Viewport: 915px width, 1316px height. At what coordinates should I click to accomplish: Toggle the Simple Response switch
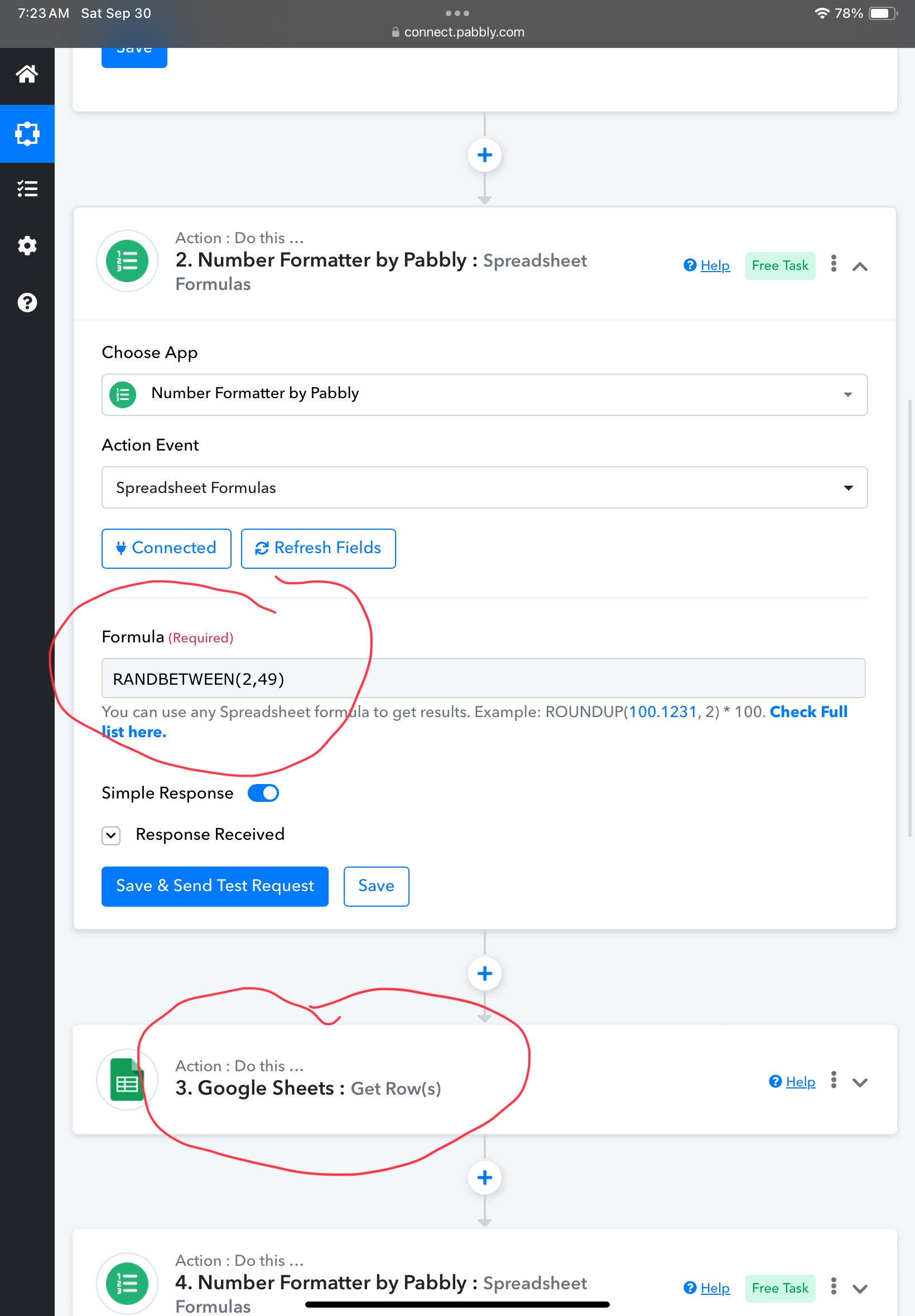tap(263, 793)
